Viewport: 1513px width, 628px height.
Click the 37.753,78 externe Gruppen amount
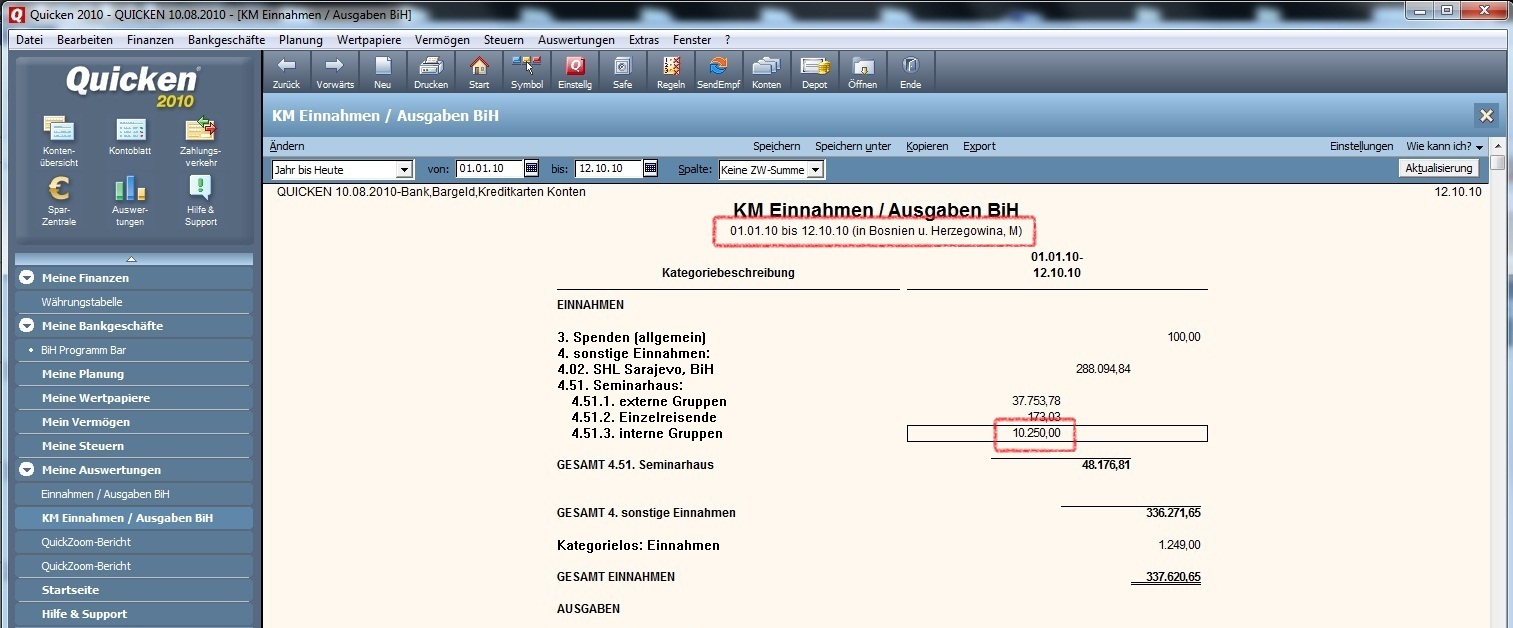point(1036,401)
